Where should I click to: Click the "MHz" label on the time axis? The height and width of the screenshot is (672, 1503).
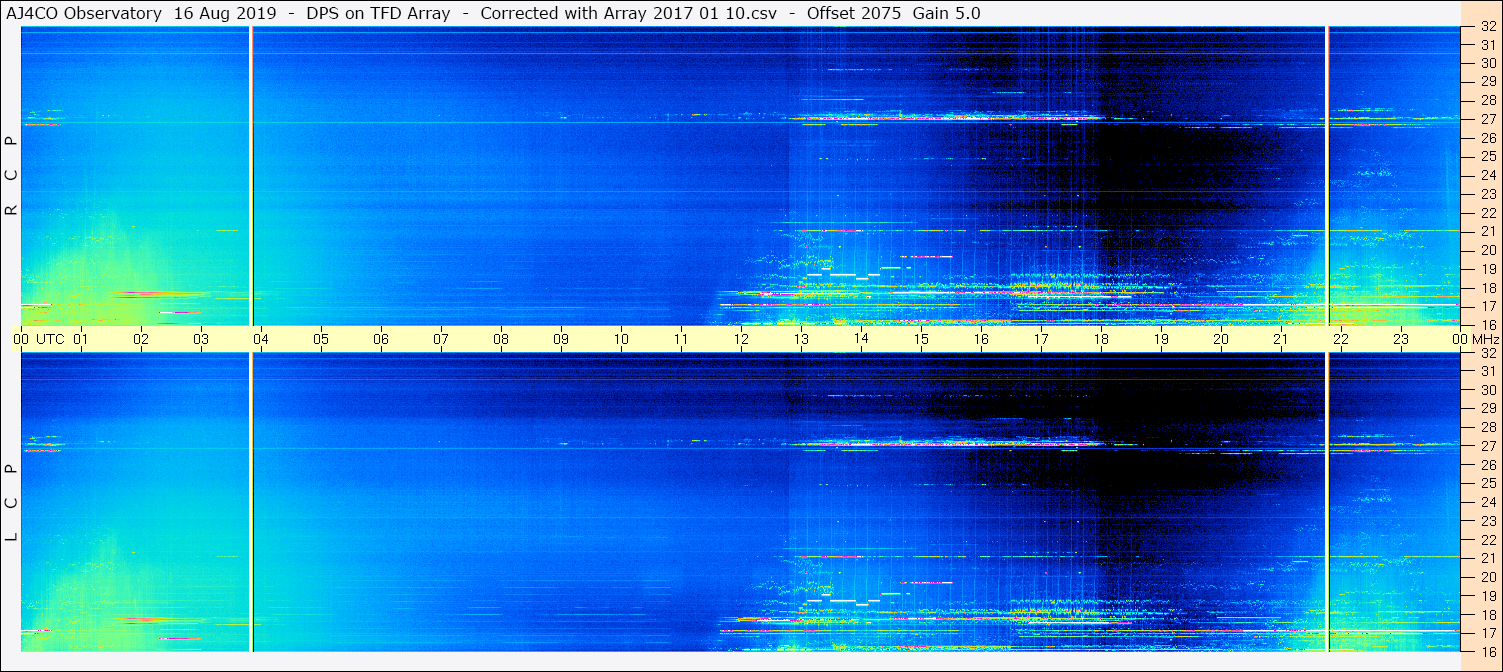pyautogui.click(x=1485, y=339)
